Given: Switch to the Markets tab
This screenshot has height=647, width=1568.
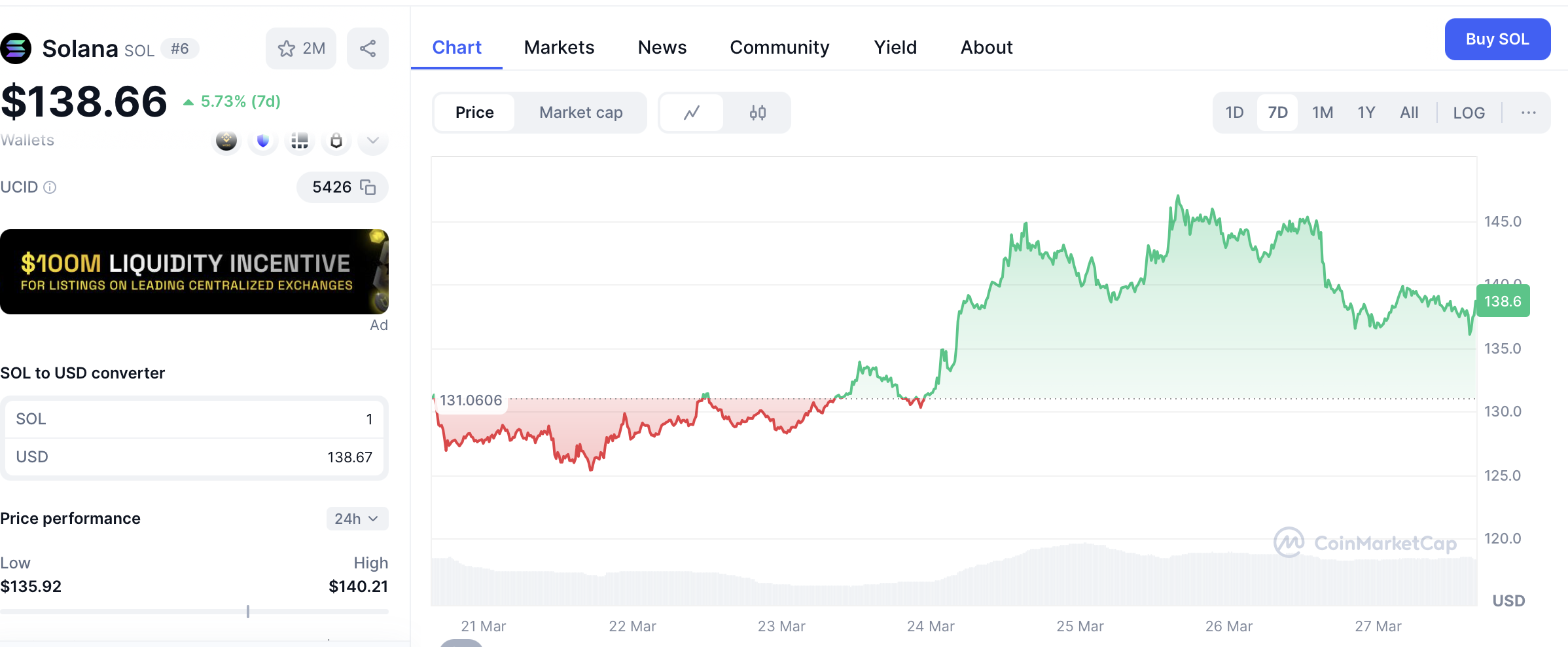Looking at the screenshot, I should pyautogui.click(x=559, y=47).
